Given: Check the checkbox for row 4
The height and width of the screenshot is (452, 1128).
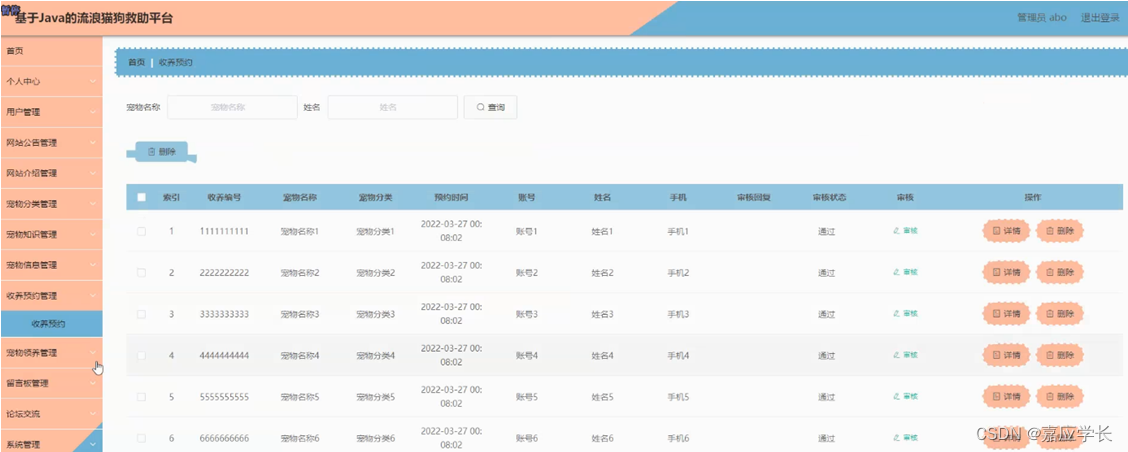Looking at the screenshot, I should point(142,356).
